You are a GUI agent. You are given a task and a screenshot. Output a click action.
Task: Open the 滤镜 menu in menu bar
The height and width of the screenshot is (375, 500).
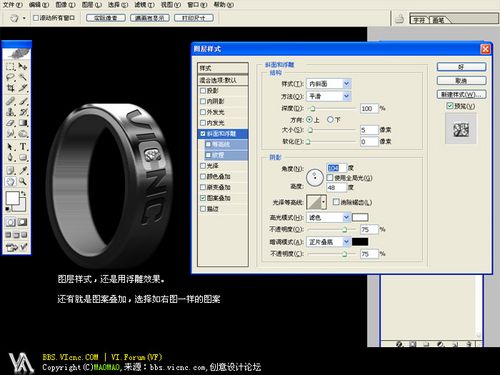(x=144, y=5)
